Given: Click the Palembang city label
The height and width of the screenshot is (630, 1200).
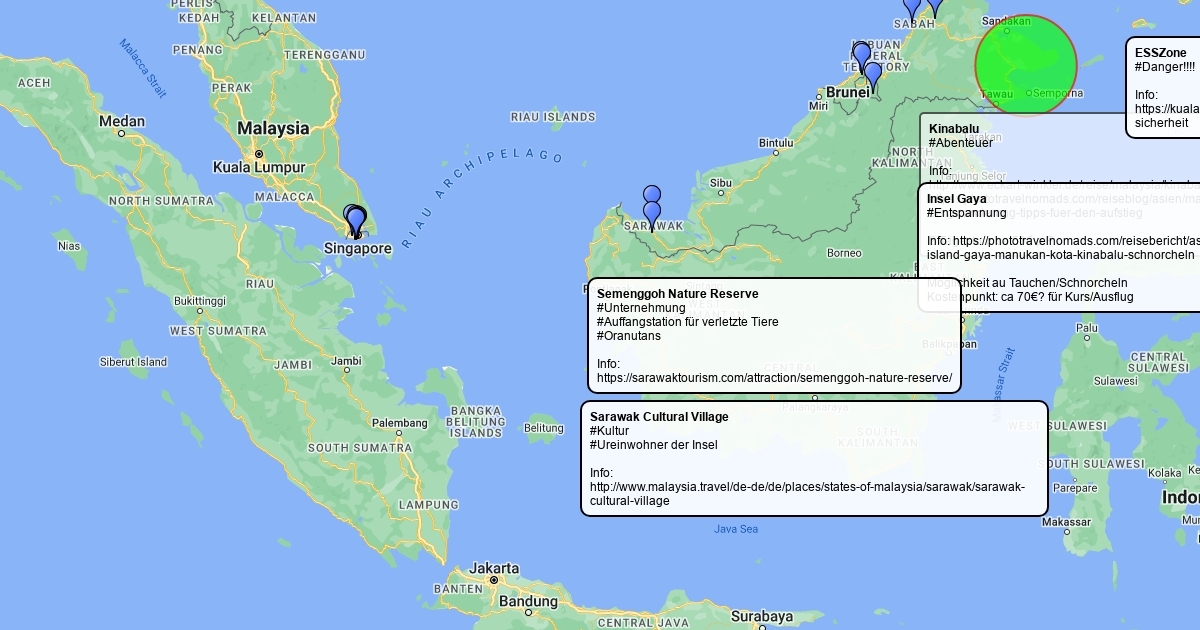Looking at the screenshot, I should [x=400, y=423].
